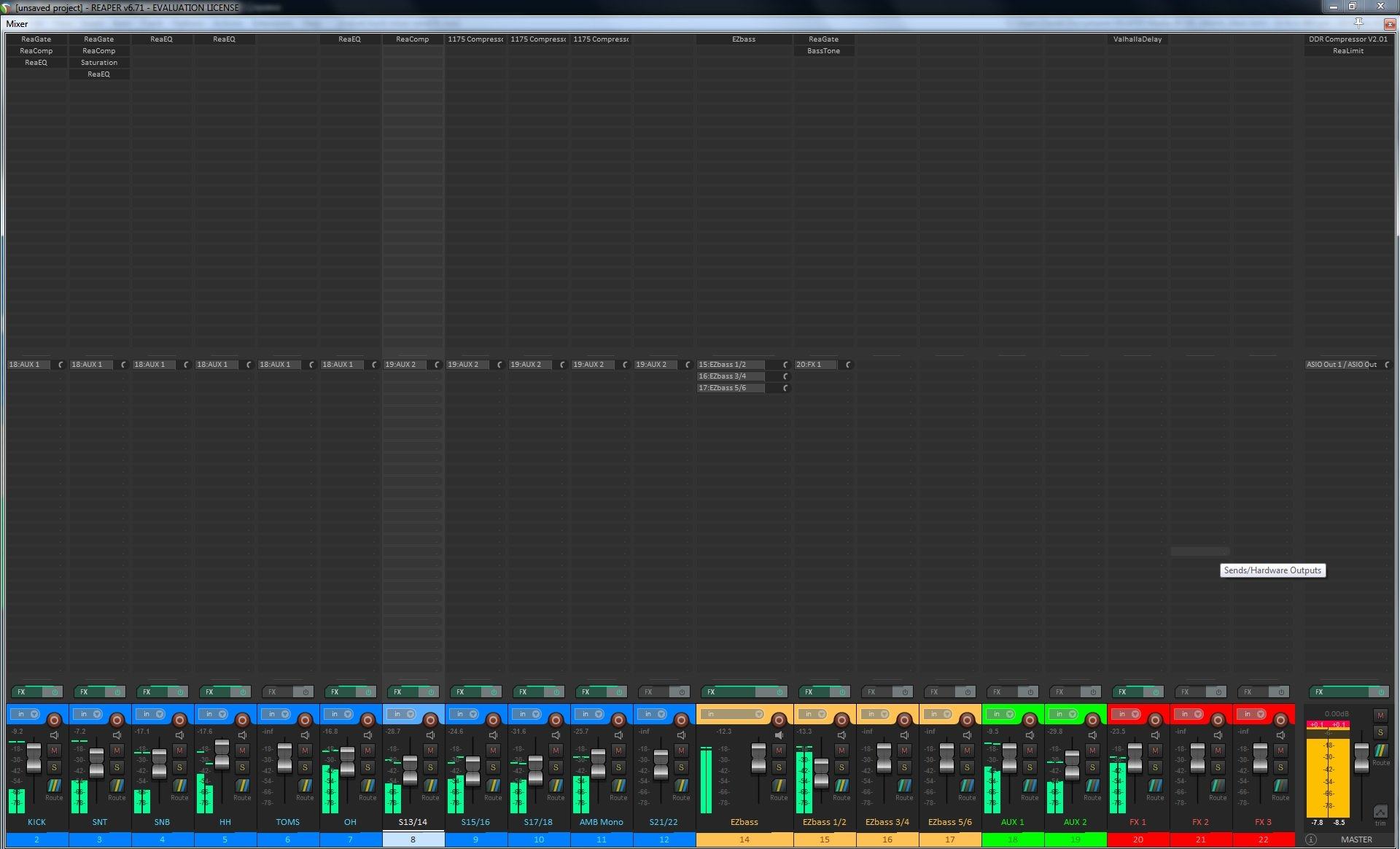This screenshot has height=849, width=1400.
Task: Toggle FX bypass power on TOMS track
Action: [306, 692]
